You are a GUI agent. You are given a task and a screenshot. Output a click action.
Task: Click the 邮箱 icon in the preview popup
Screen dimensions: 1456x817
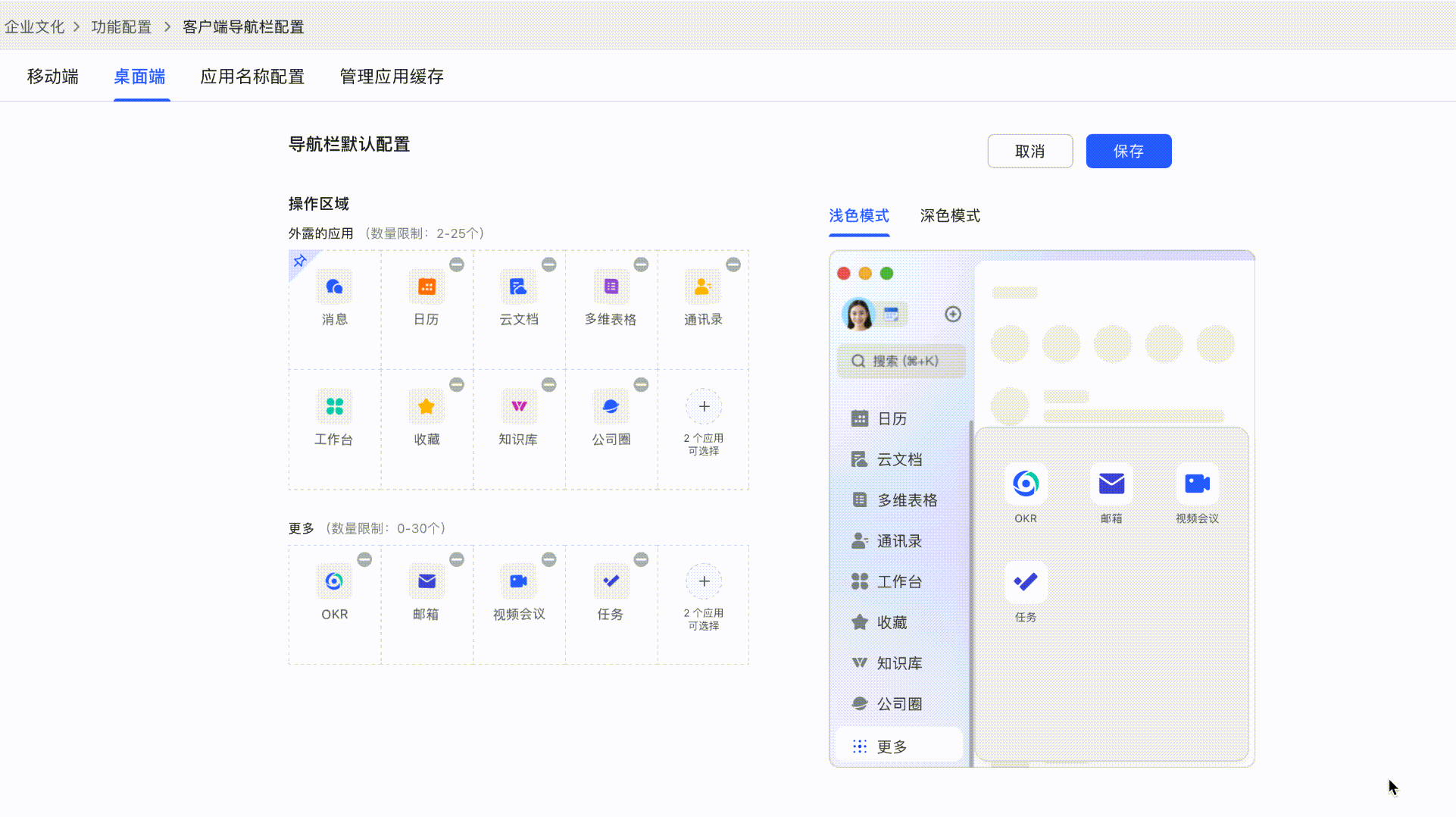[x=1111, y=484]
